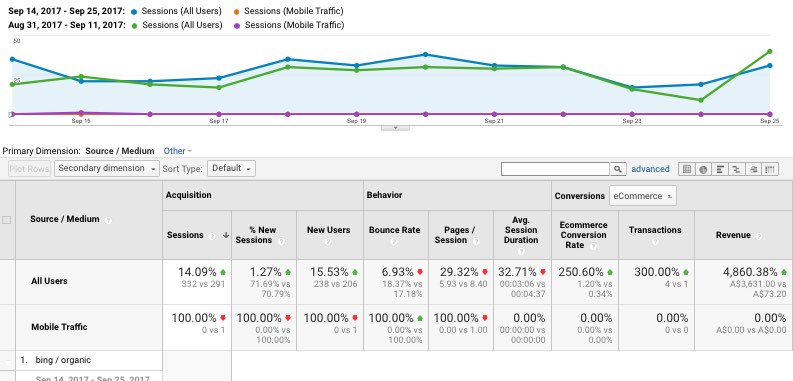The height and width of the screenshot is (381, 793).
Task: Click orange Sessions (Mobile Traffic) legend dot
Action: click(x=236, y=12)
